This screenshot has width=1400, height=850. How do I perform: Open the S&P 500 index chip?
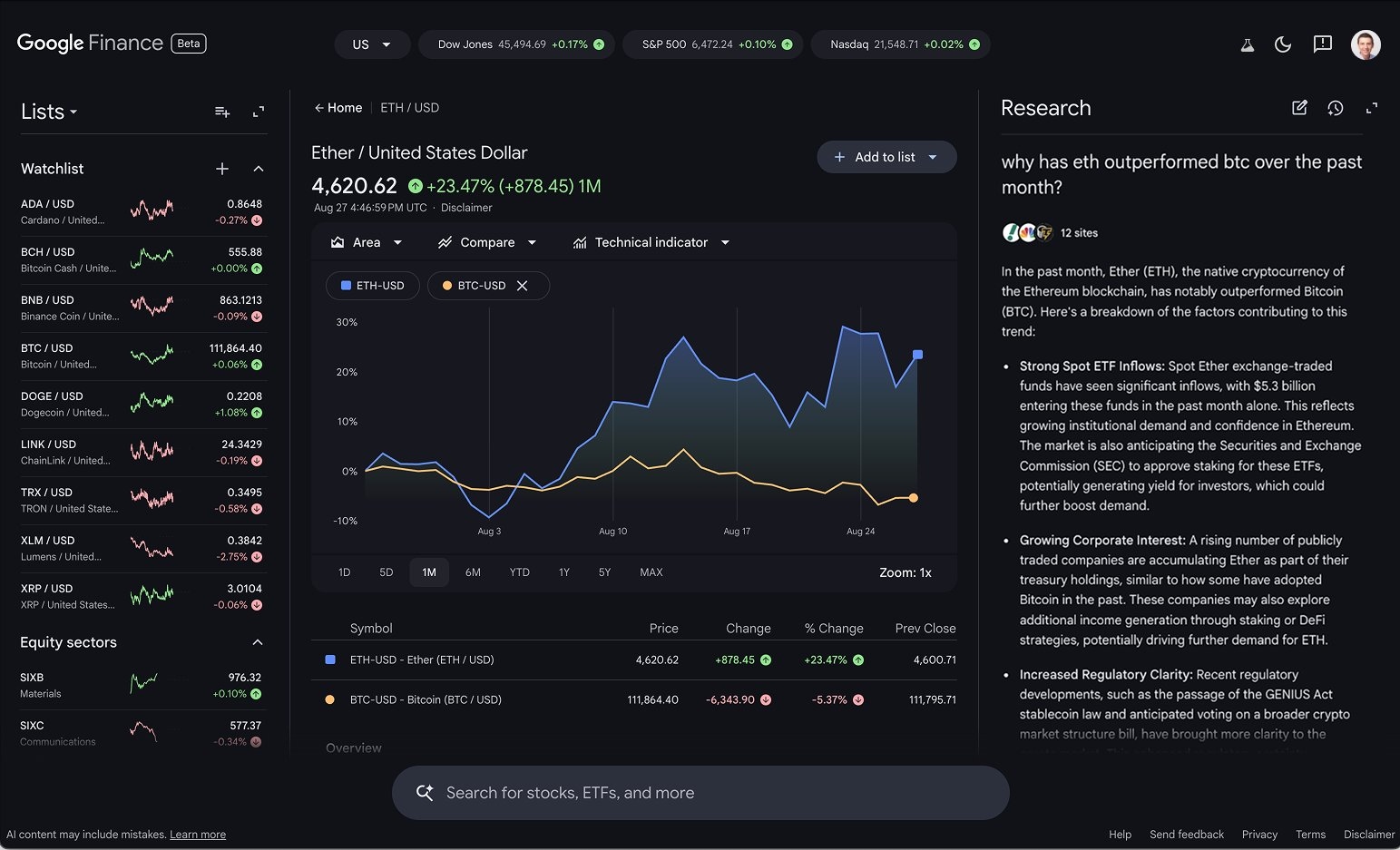[x=713, y=44]
